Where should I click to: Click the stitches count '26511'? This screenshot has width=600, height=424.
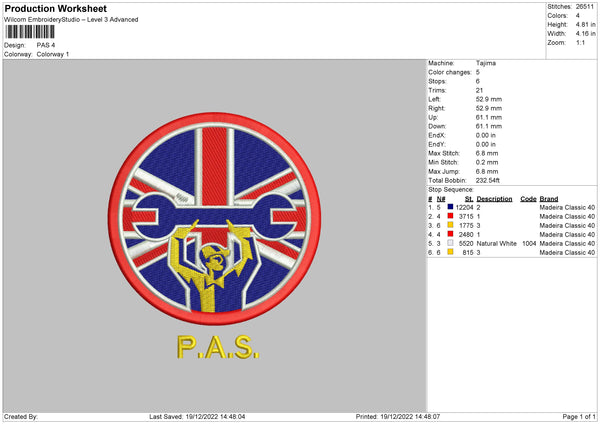tap(585, 7)
